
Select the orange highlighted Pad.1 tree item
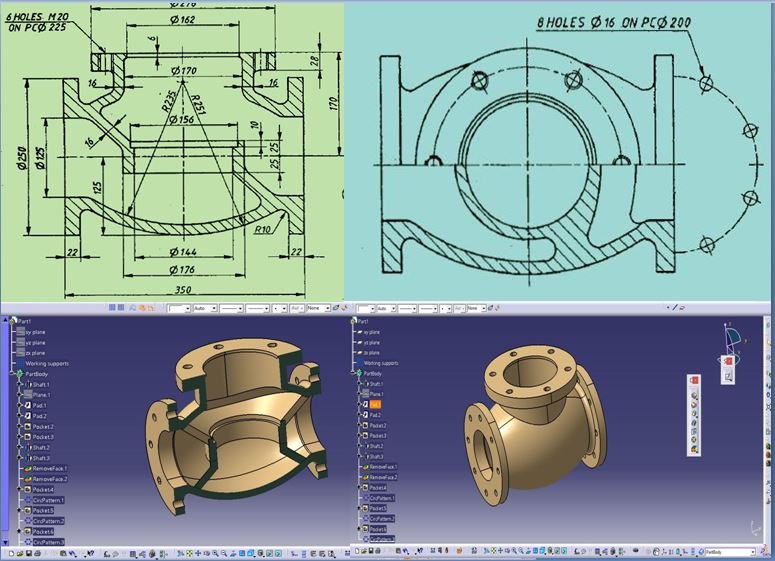coord(376,404)
